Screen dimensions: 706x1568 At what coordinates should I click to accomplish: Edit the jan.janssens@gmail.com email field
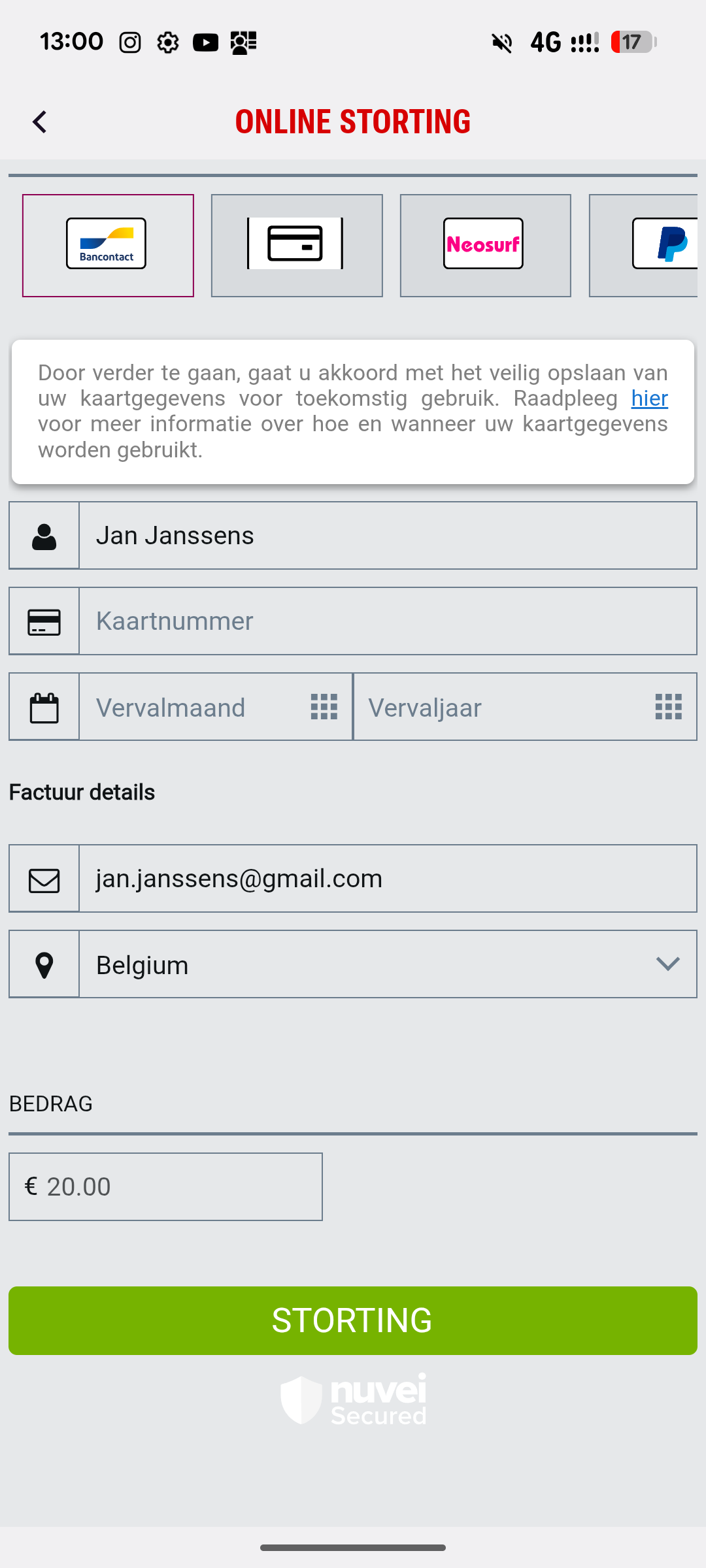(x=387, y=879)
